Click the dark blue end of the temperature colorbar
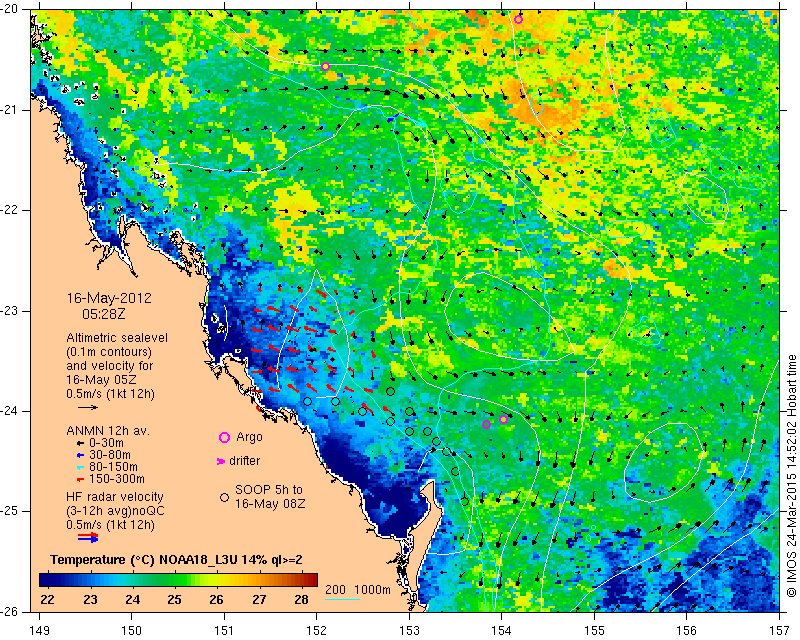The width and height of the screenshot is (800, 640). coord(46,580)
